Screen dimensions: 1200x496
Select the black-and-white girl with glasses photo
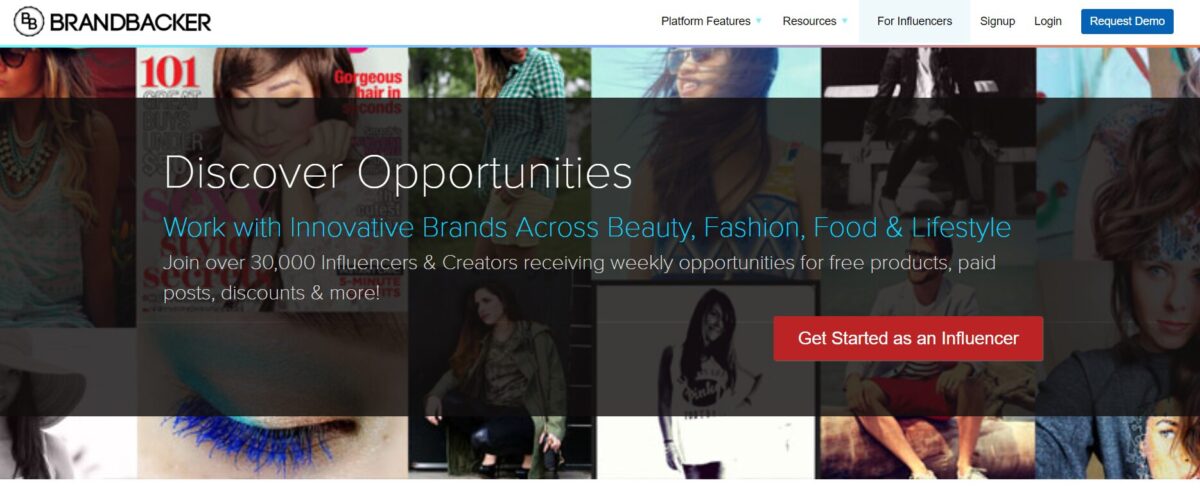click(x=708, y=380)
